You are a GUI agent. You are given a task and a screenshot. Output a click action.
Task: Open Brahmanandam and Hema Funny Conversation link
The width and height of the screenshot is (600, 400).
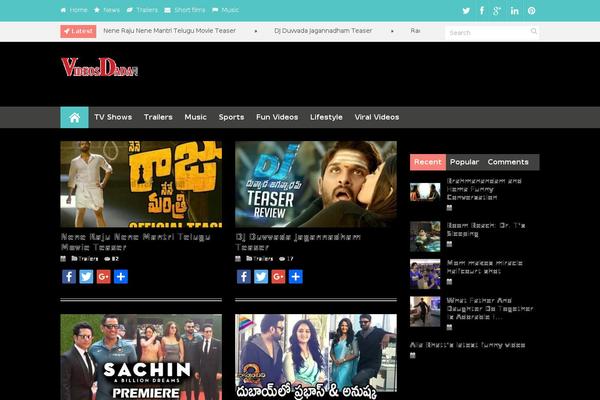pos(484,189)
